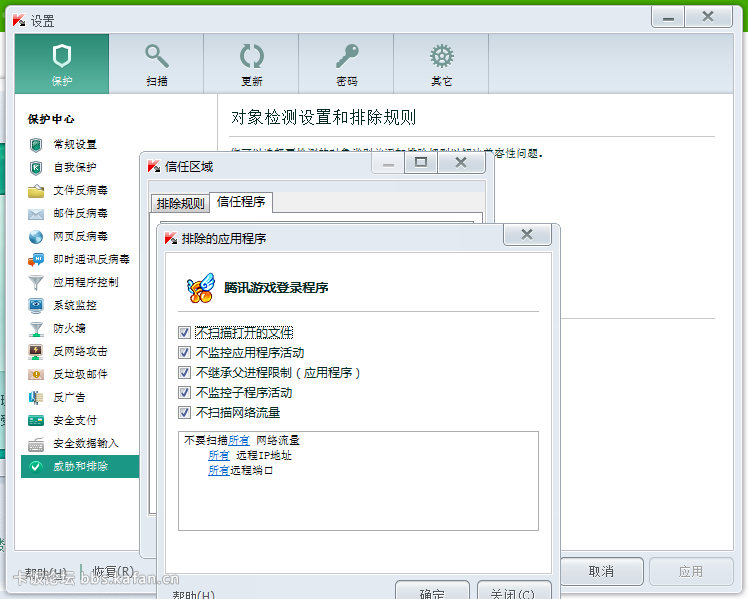Click 关闭(C) button in dialog

514,591
